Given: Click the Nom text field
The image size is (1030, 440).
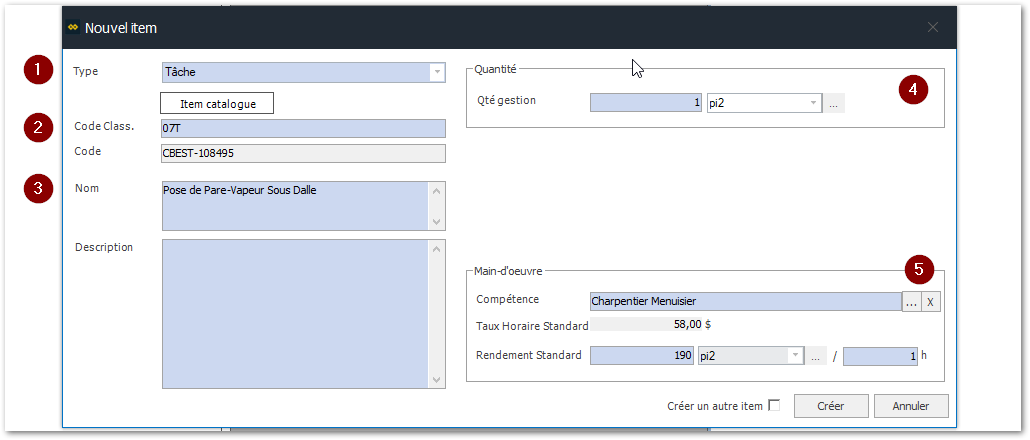Looking at the screenshot, I should [x=295, y=206].
